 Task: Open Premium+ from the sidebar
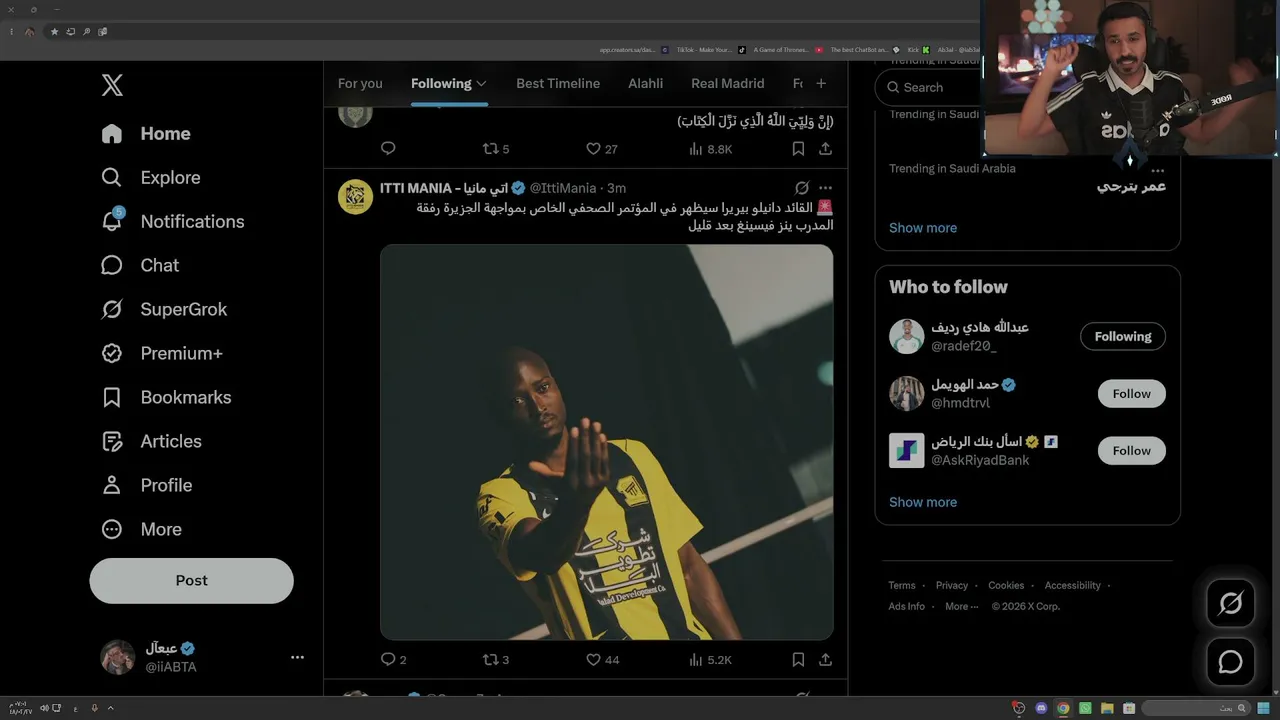click(162, 353)
